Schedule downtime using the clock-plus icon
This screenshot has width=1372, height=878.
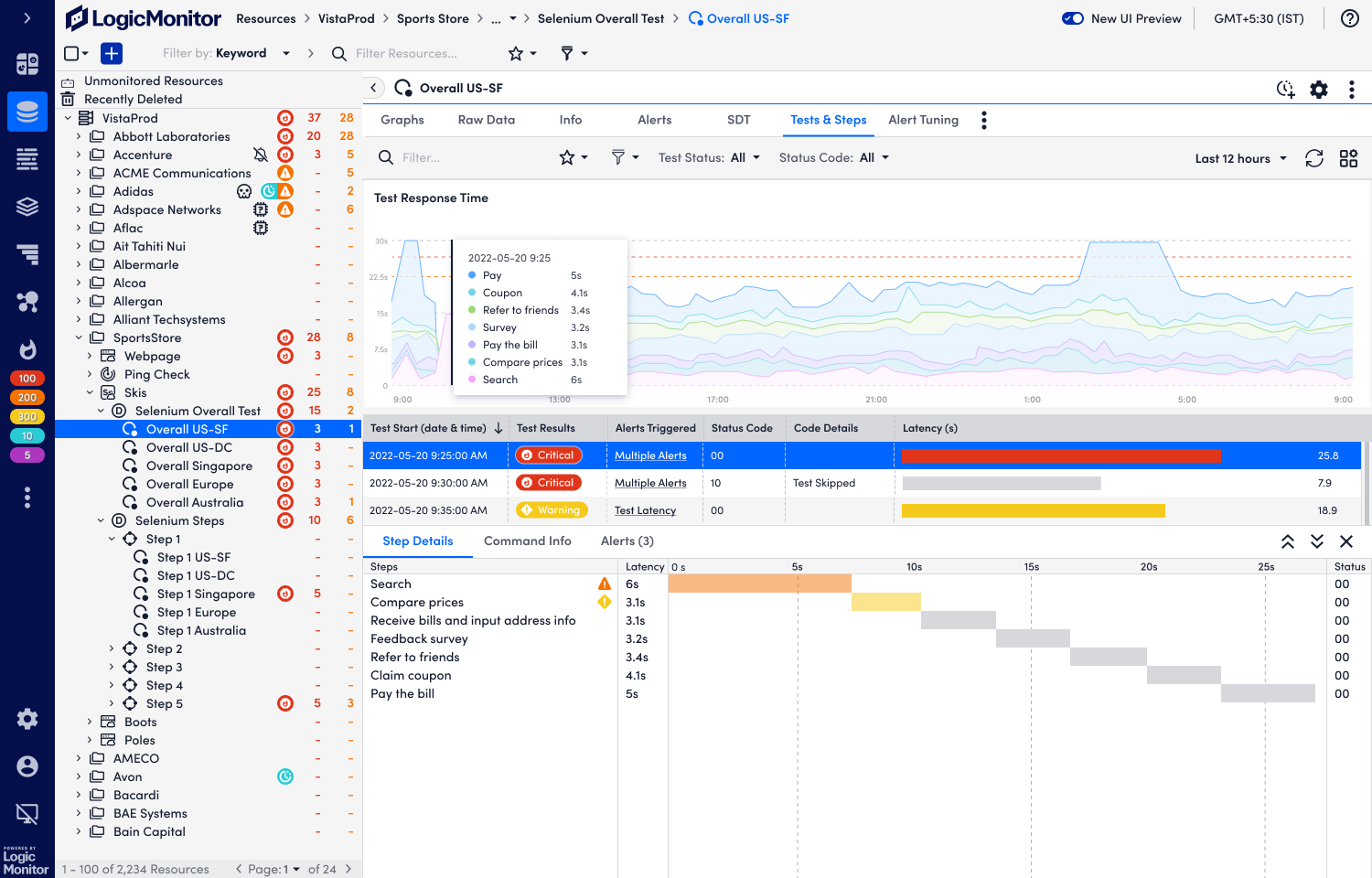click(1285, 90)
